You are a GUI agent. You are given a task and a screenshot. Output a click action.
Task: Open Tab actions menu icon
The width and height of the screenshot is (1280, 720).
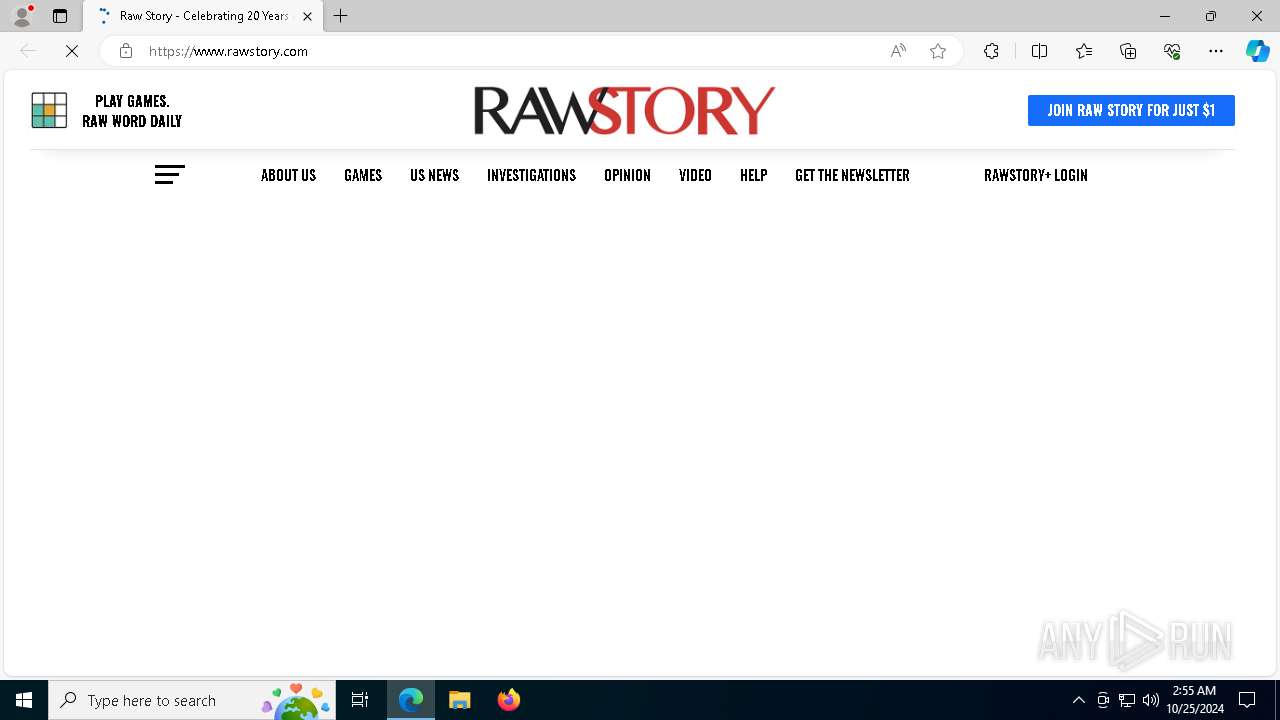tap(60, 16)
